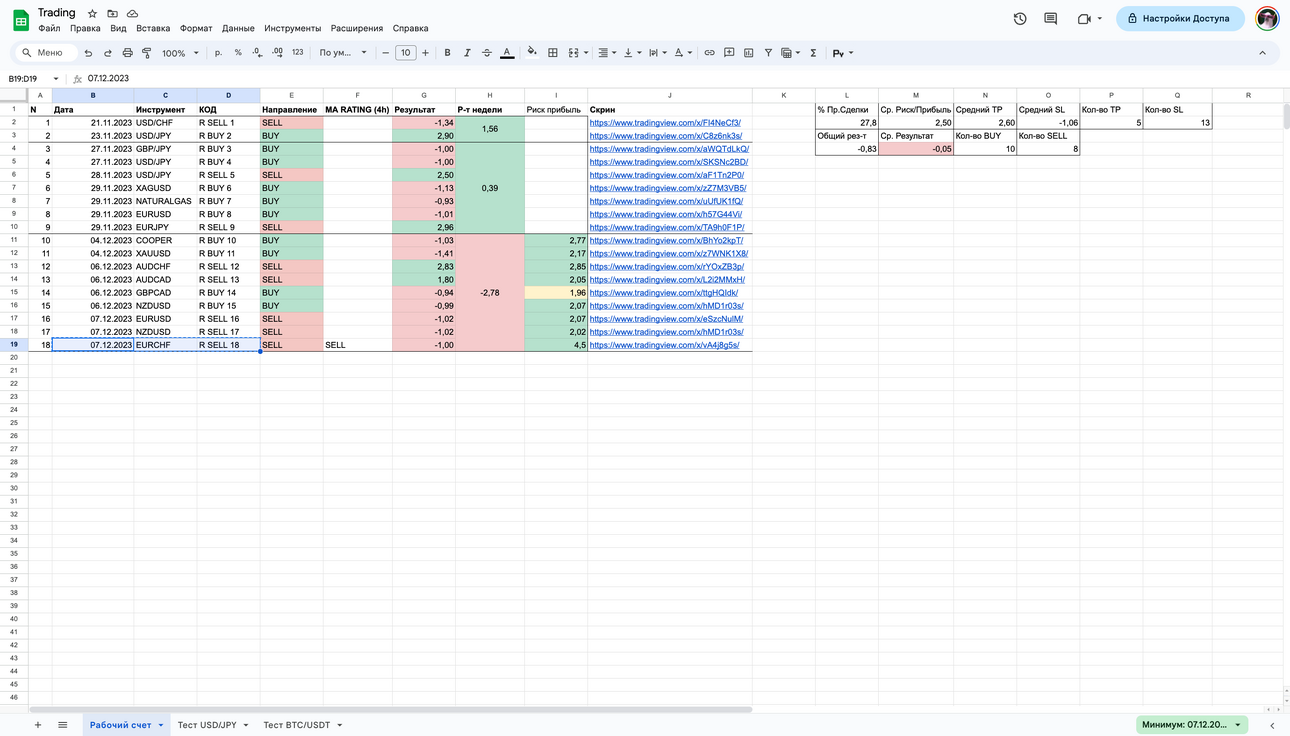1290x736 pixels.
Task: Open Данные menu
Action: coord(238,28)
